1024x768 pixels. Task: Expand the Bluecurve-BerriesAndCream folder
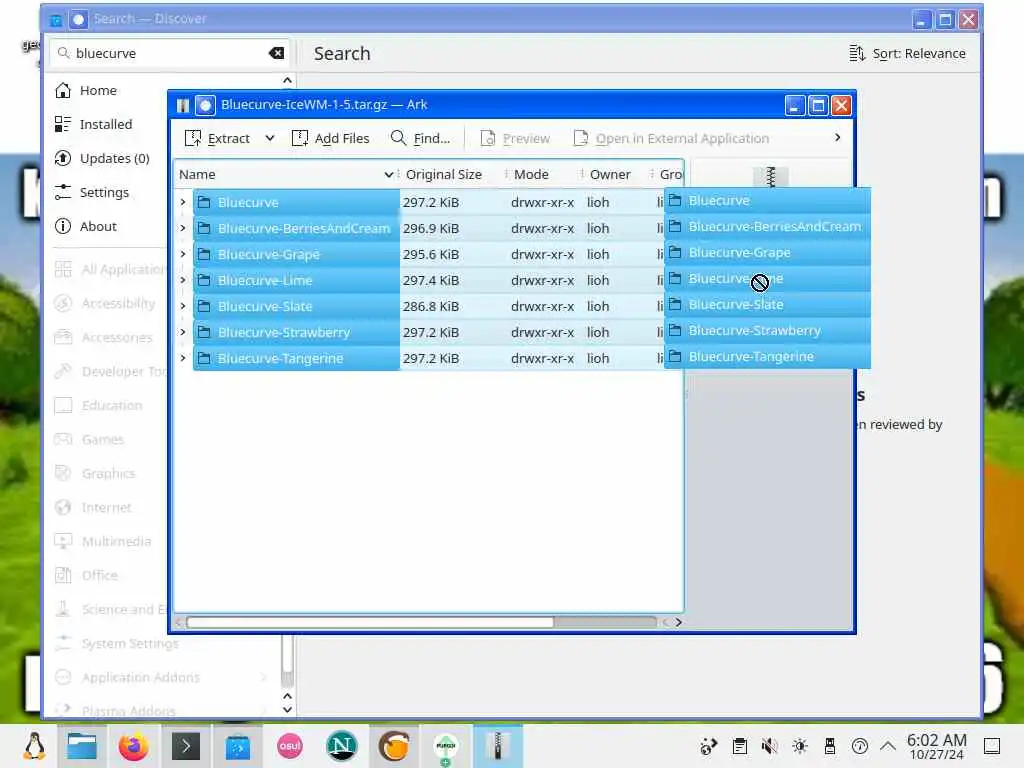coord(183,229)
